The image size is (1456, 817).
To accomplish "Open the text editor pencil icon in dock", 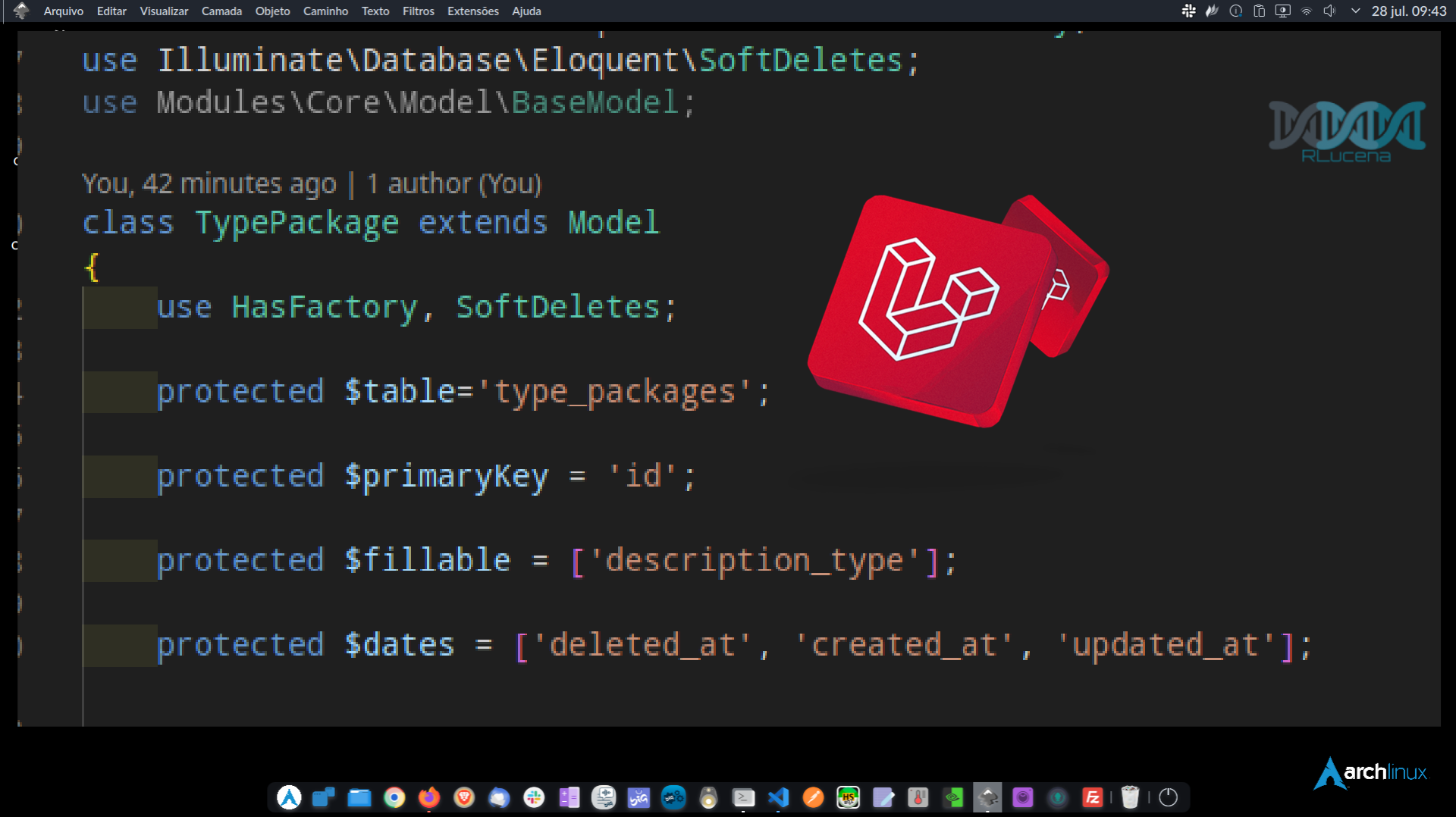I will (883, 797).
